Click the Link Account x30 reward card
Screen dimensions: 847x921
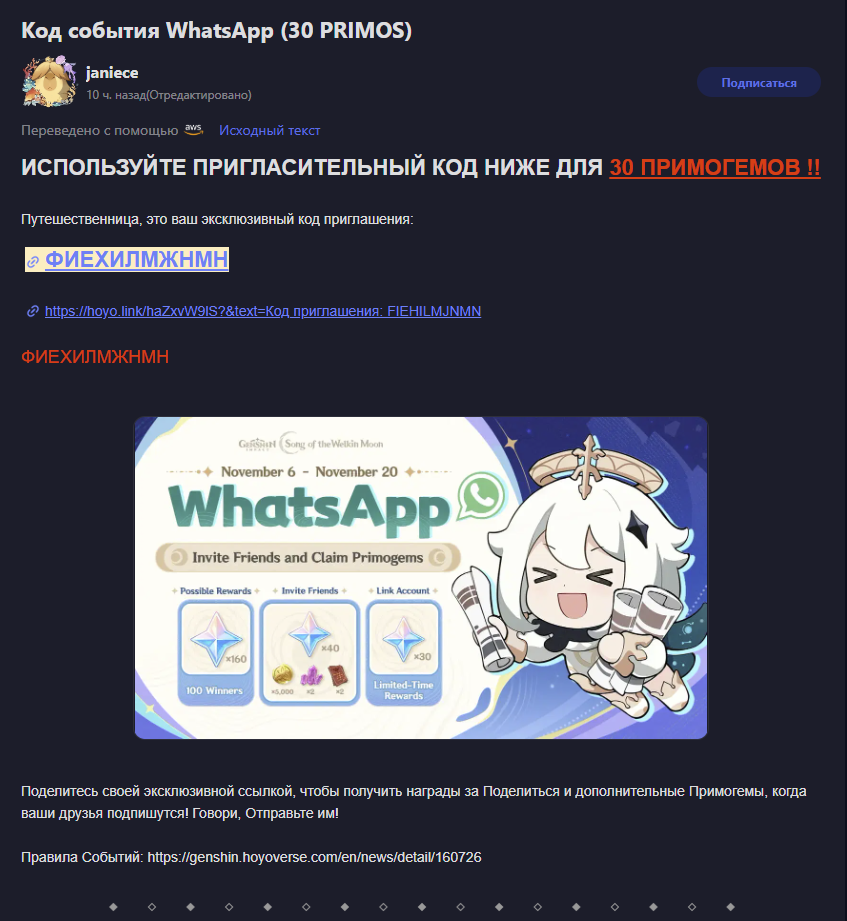point(404,651)
